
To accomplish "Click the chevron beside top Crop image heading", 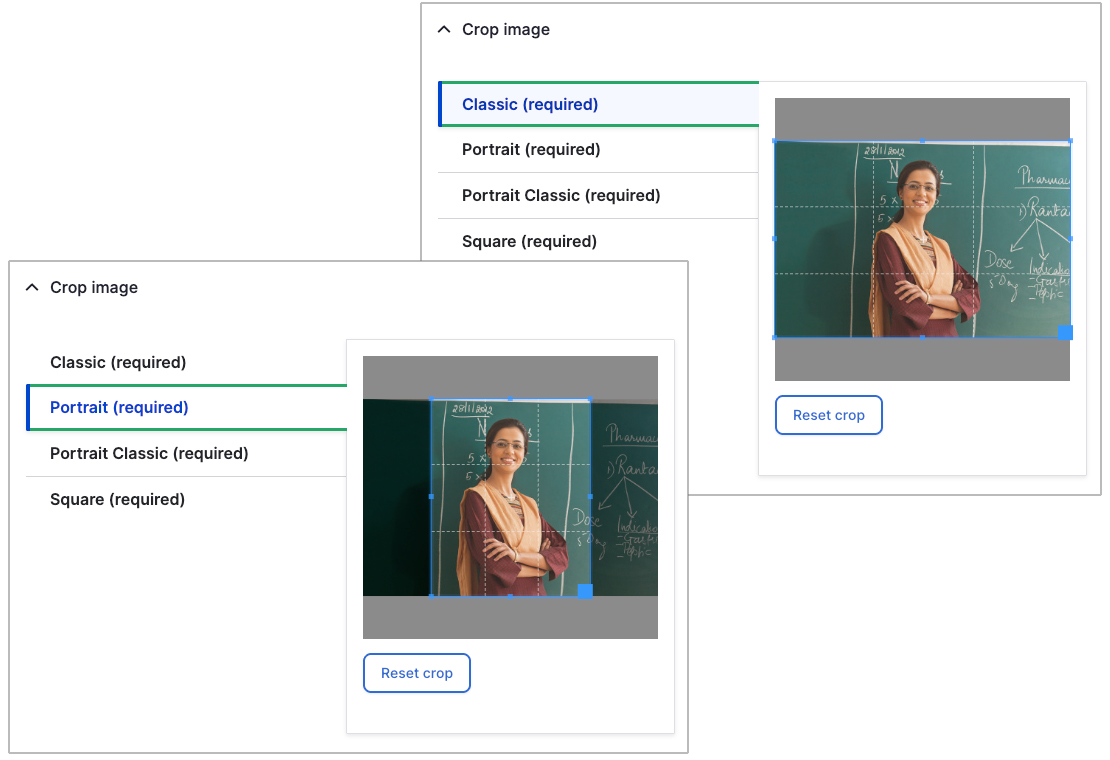I will tap(443, 30).
